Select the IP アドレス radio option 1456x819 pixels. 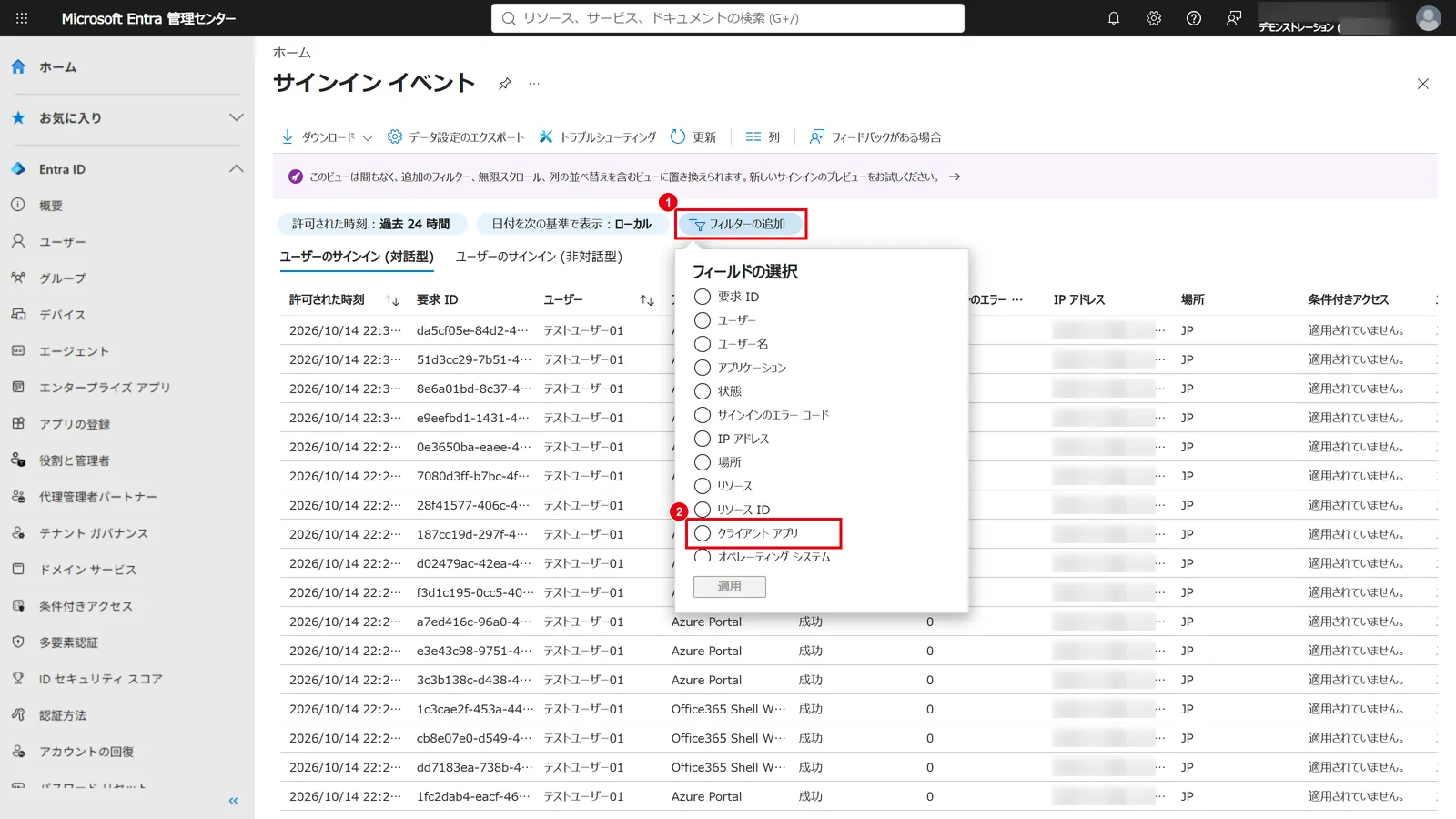coord(703,439)
